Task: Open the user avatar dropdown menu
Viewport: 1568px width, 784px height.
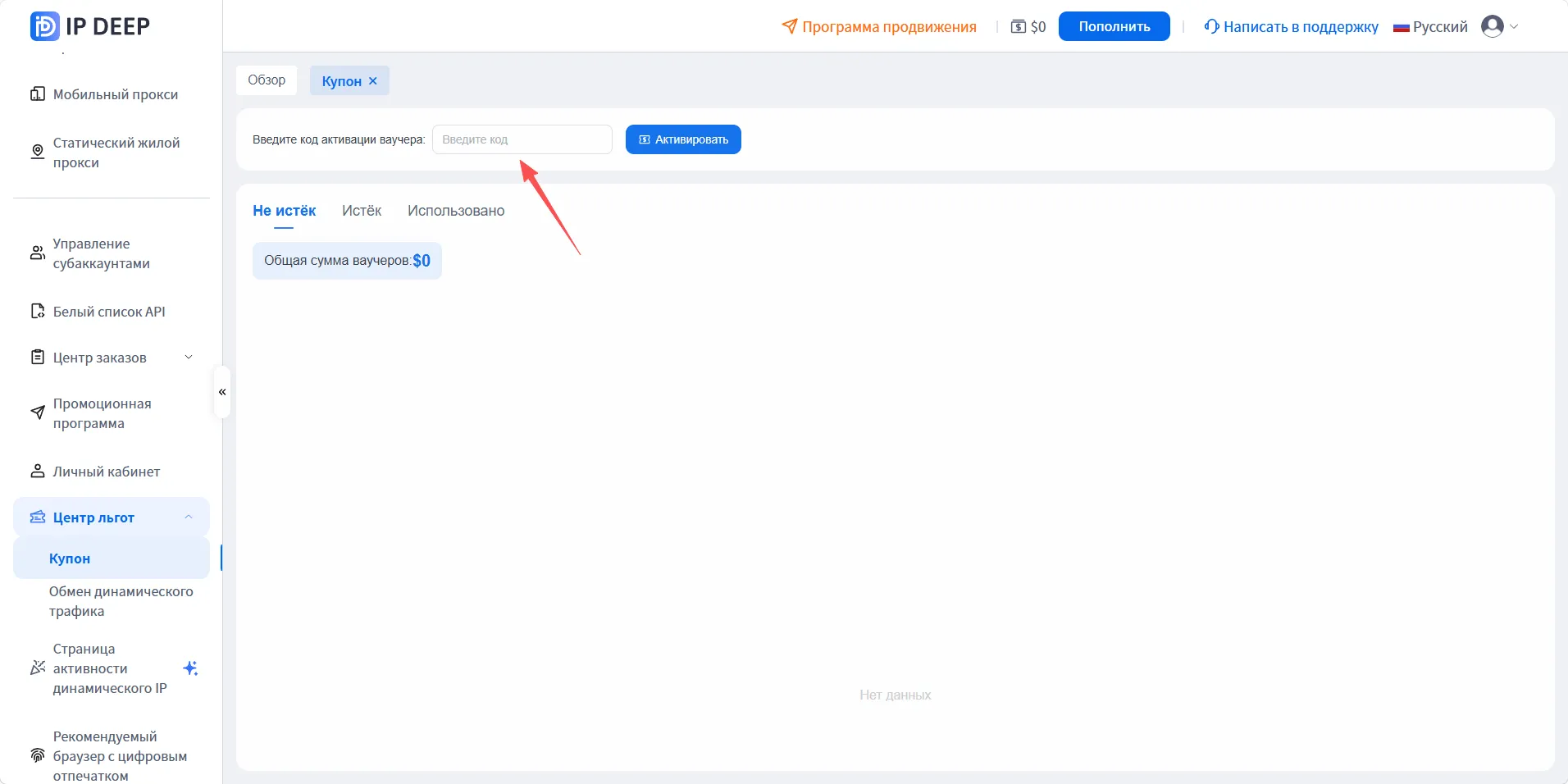Action: pos(1500,26)
